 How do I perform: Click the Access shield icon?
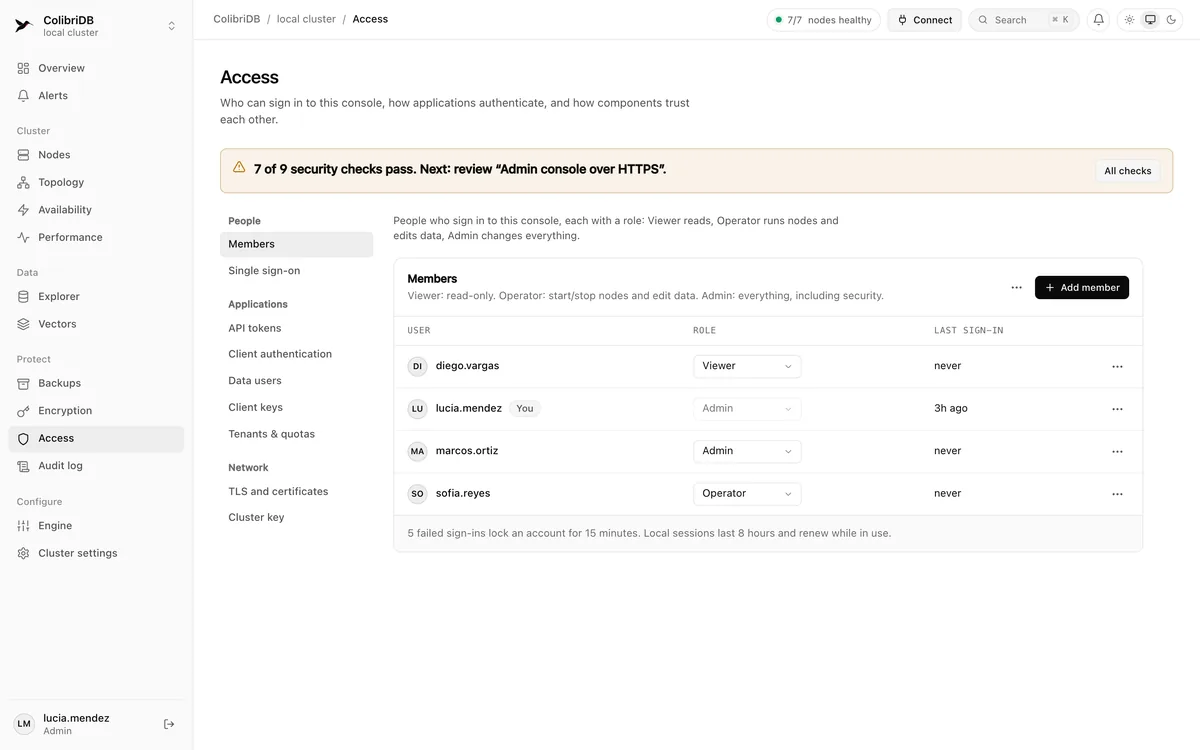[24, 438]
